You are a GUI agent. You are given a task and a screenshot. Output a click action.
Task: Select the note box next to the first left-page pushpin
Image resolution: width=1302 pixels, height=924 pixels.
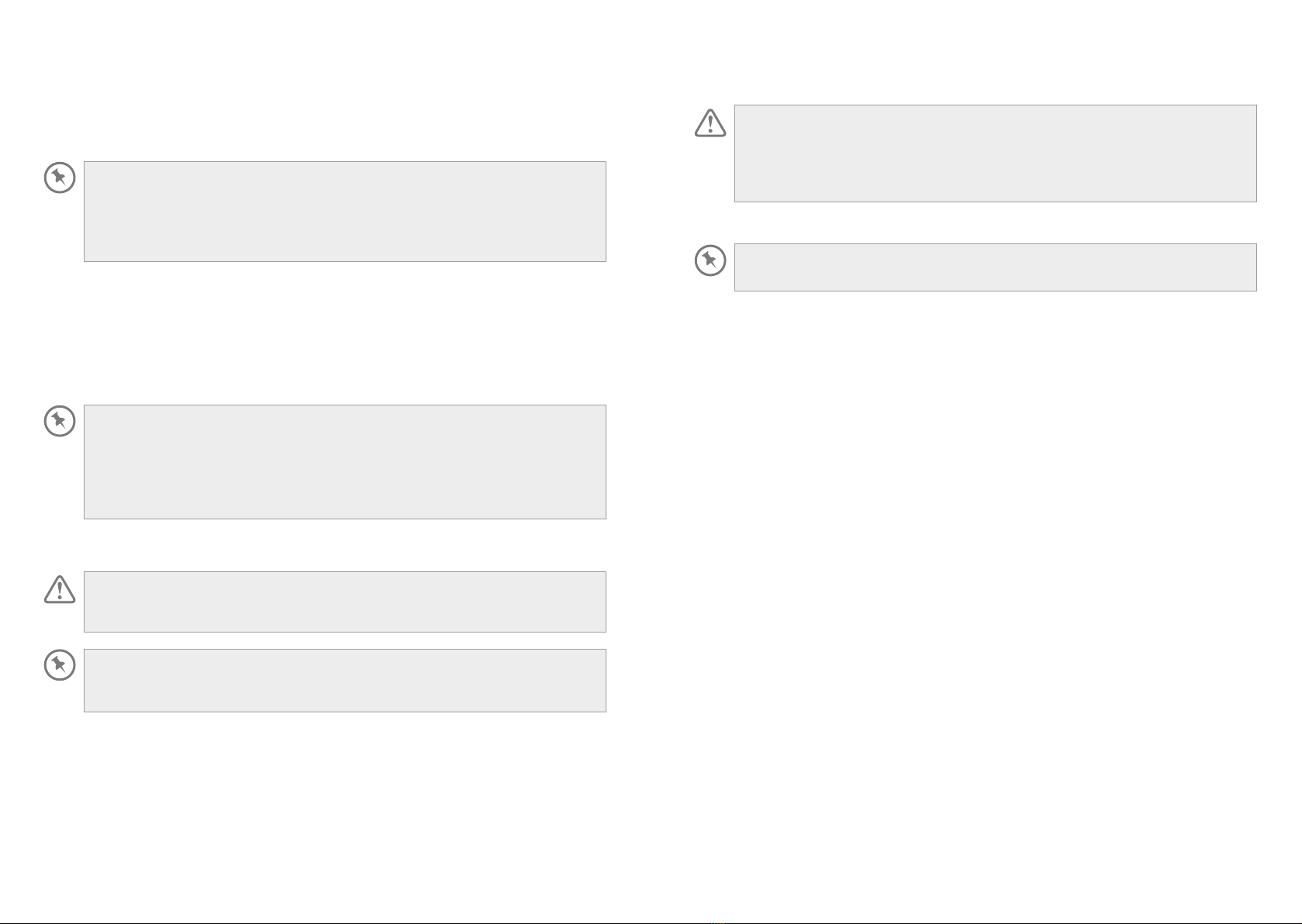pos(344,212)
